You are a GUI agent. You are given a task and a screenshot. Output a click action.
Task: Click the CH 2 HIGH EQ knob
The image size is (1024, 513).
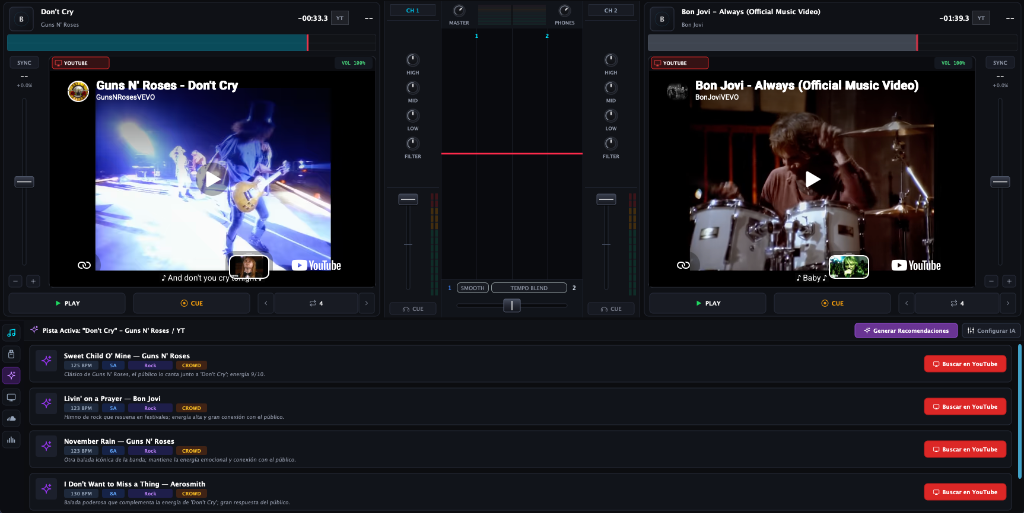click(611, 59)
